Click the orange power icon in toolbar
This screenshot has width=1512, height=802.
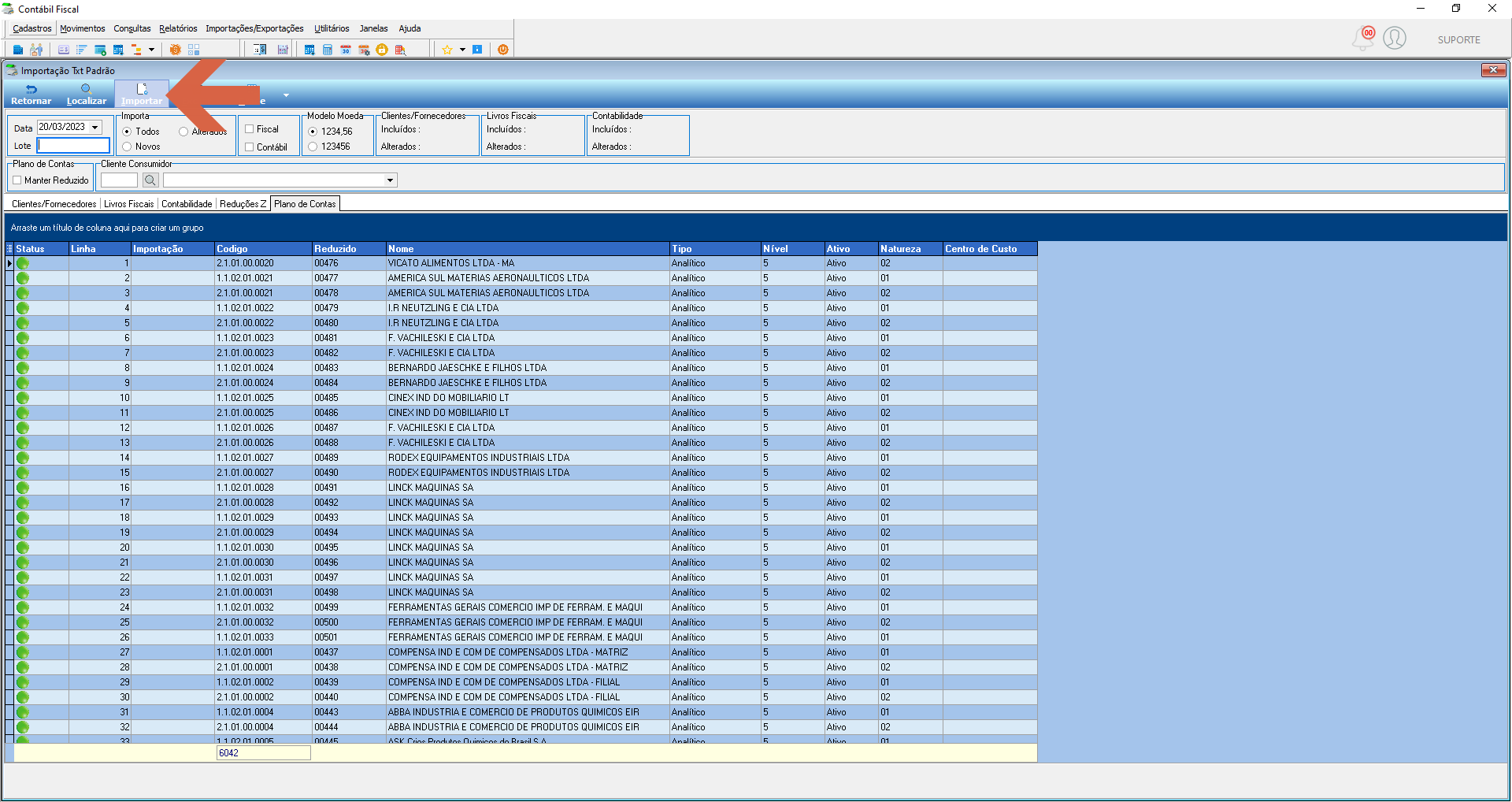pyautogui.click(x=503, y=50)
